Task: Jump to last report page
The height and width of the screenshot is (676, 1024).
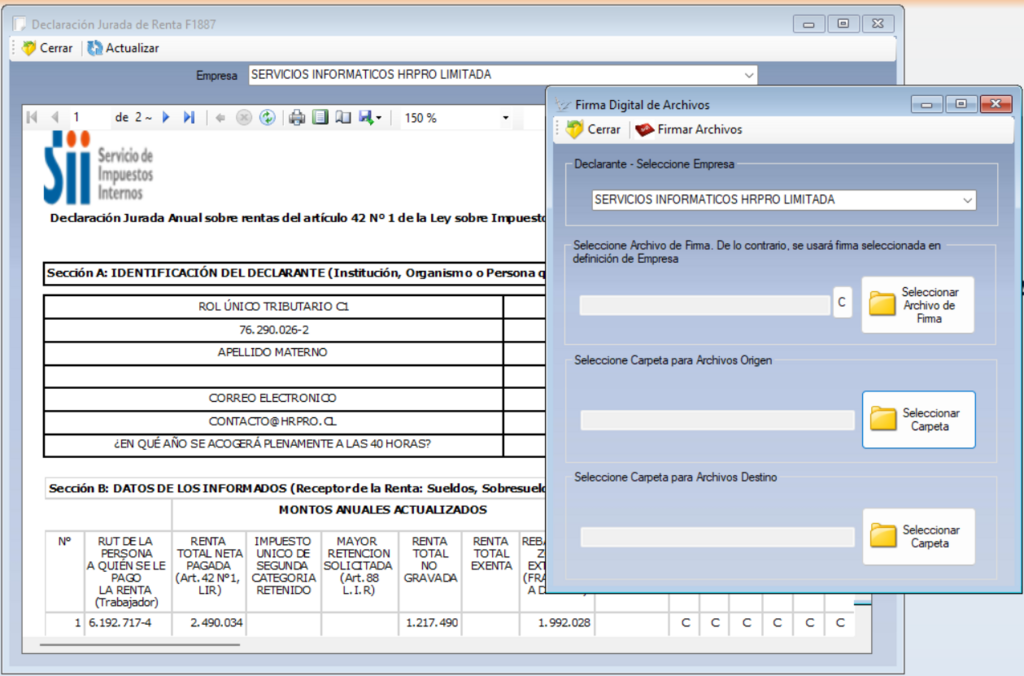Action: tap(189, 118)
